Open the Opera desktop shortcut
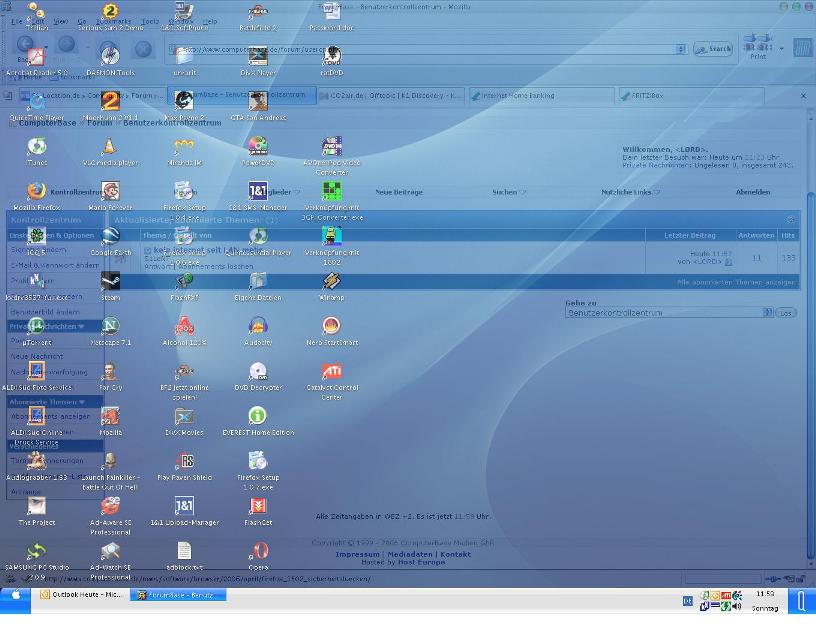The image size is (816, 635). (259, 556)
